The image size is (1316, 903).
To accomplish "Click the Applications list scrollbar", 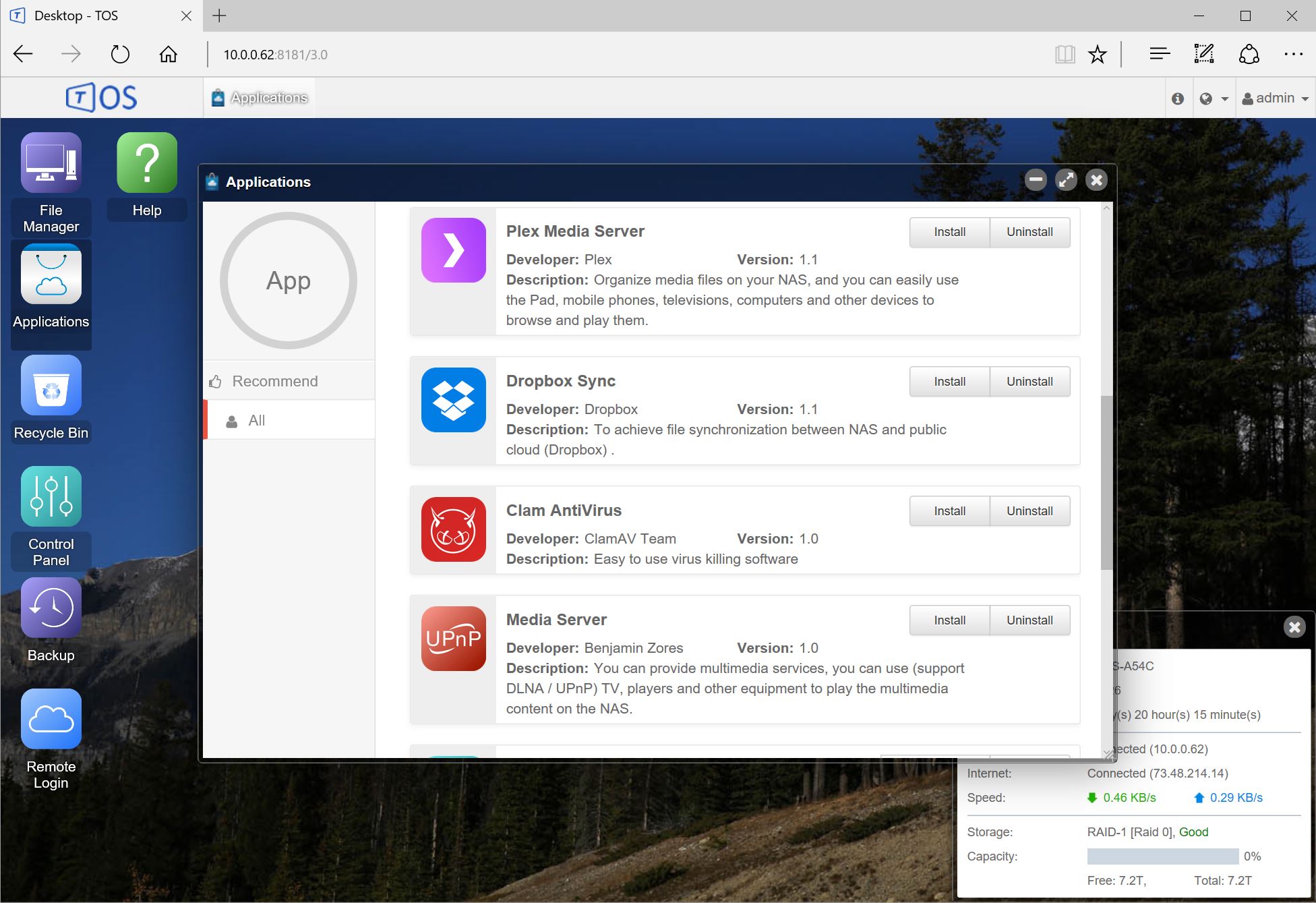I will point(1106,482).
